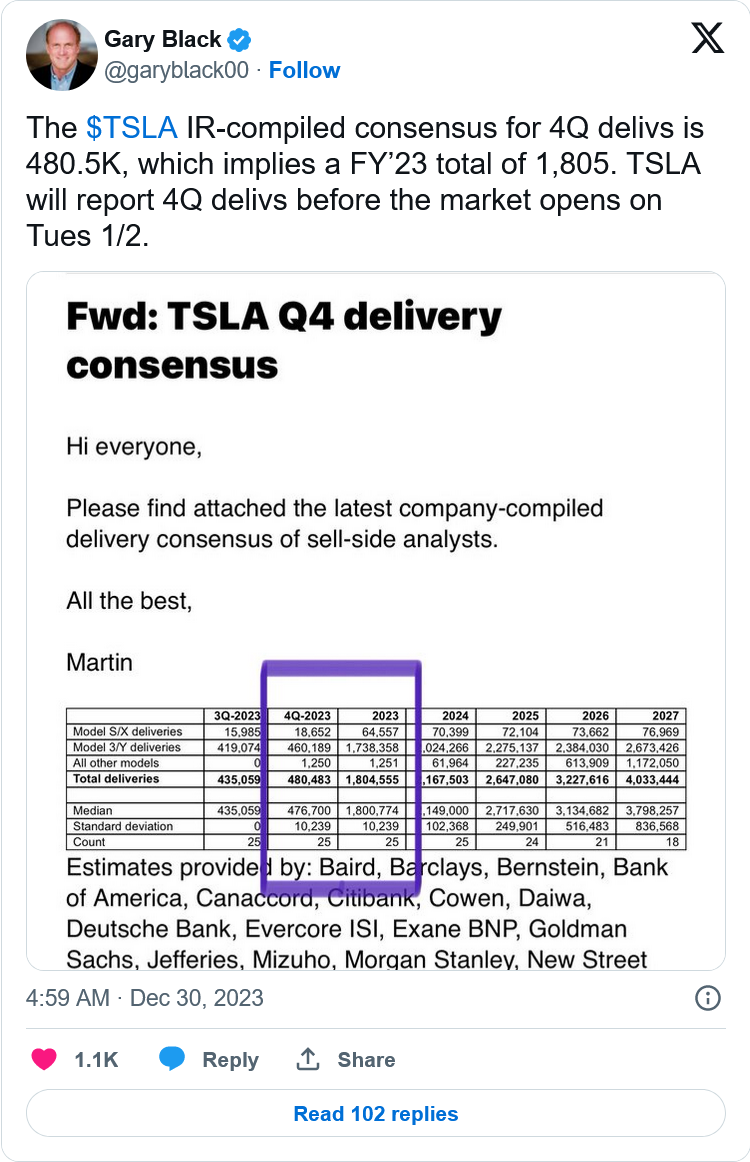The height and width of the screenshot is (1162, 750).
Task: Click the Share text label
Action: (366, 1060)
